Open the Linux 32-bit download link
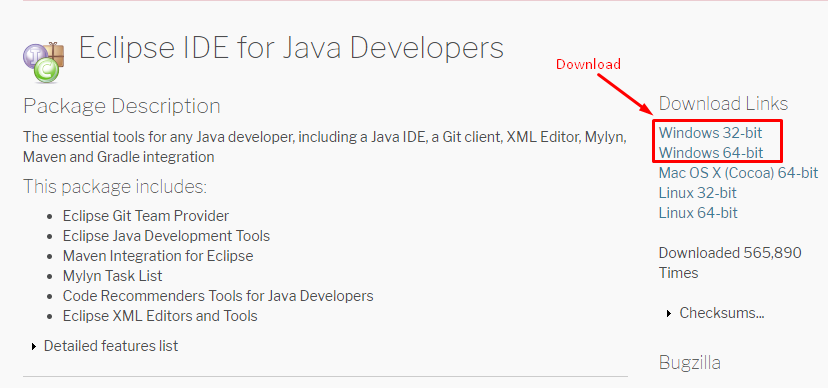This screenshot has height=388, width=828. (x=698, y=193)
